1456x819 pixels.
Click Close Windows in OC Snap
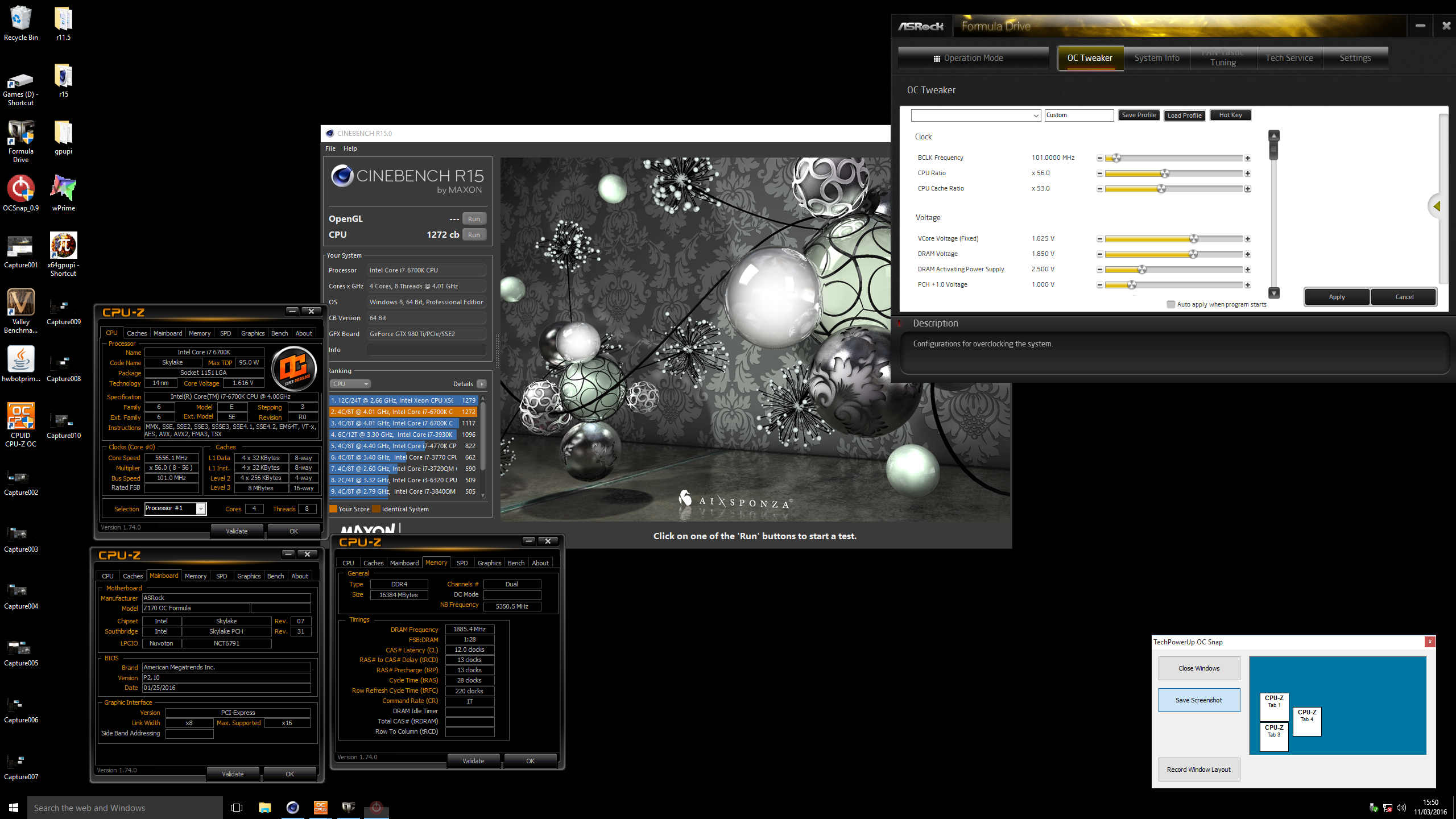(x=1199, y=668)
